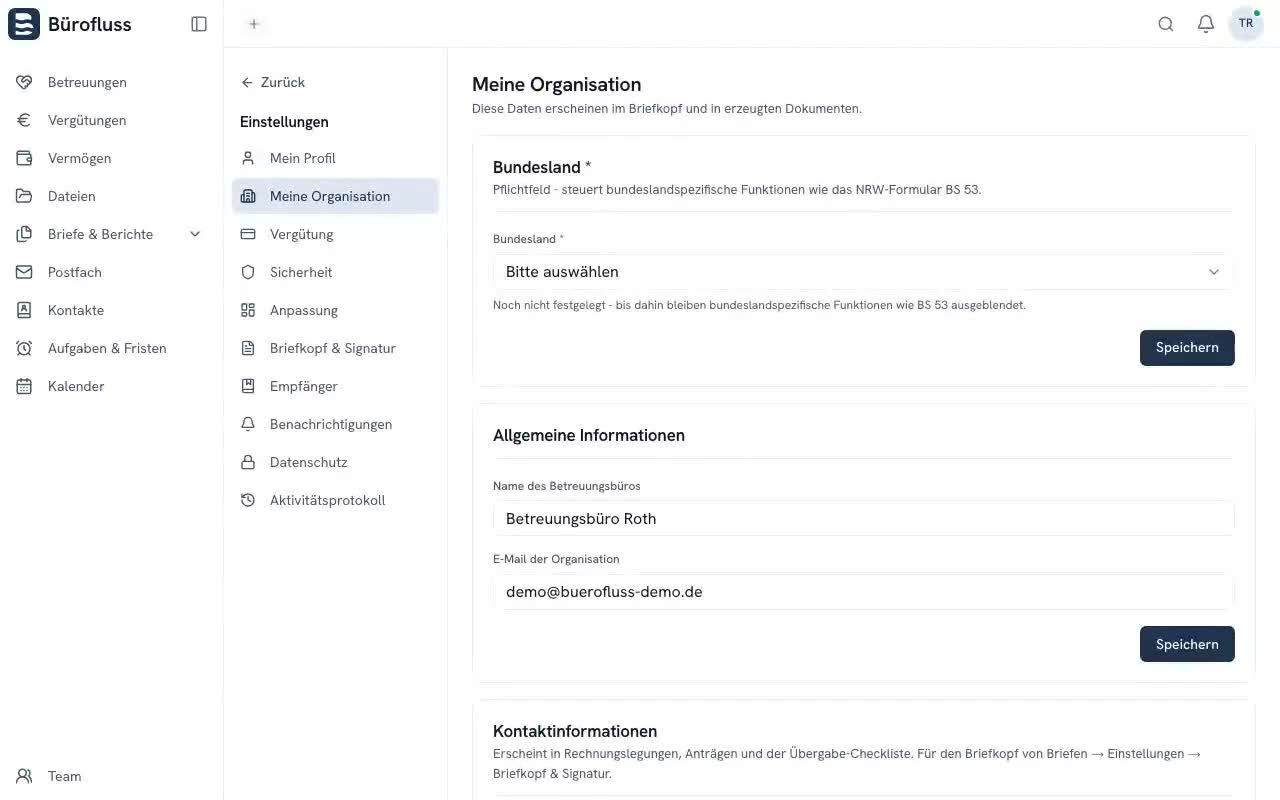The height and width of the screenshot is (800, 1280).
Task: Save Bundesland with Speichern button
Action: 1187,348
